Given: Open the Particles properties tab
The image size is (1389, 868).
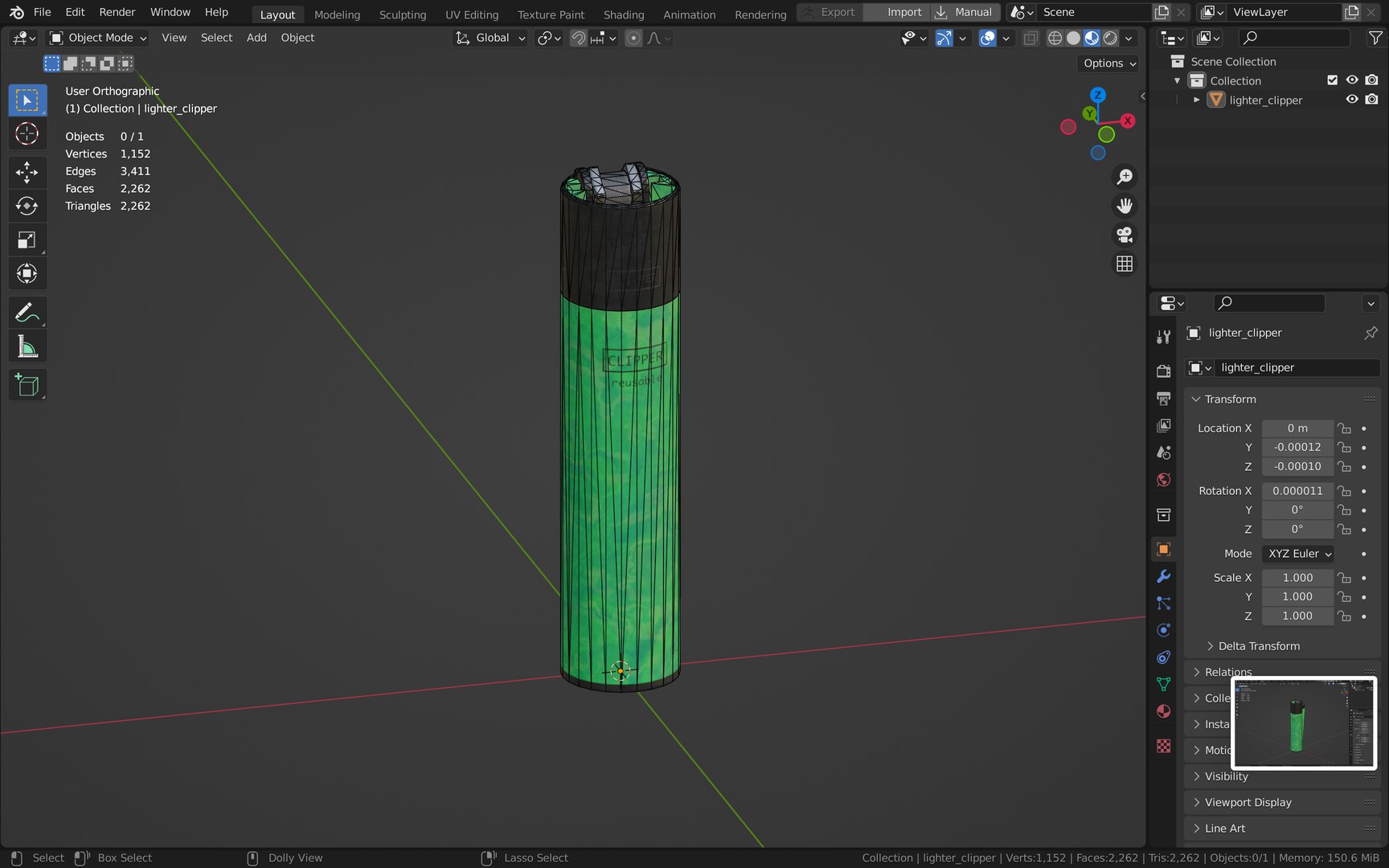Looking at the screenshot, I should (x=1163, y=603).
